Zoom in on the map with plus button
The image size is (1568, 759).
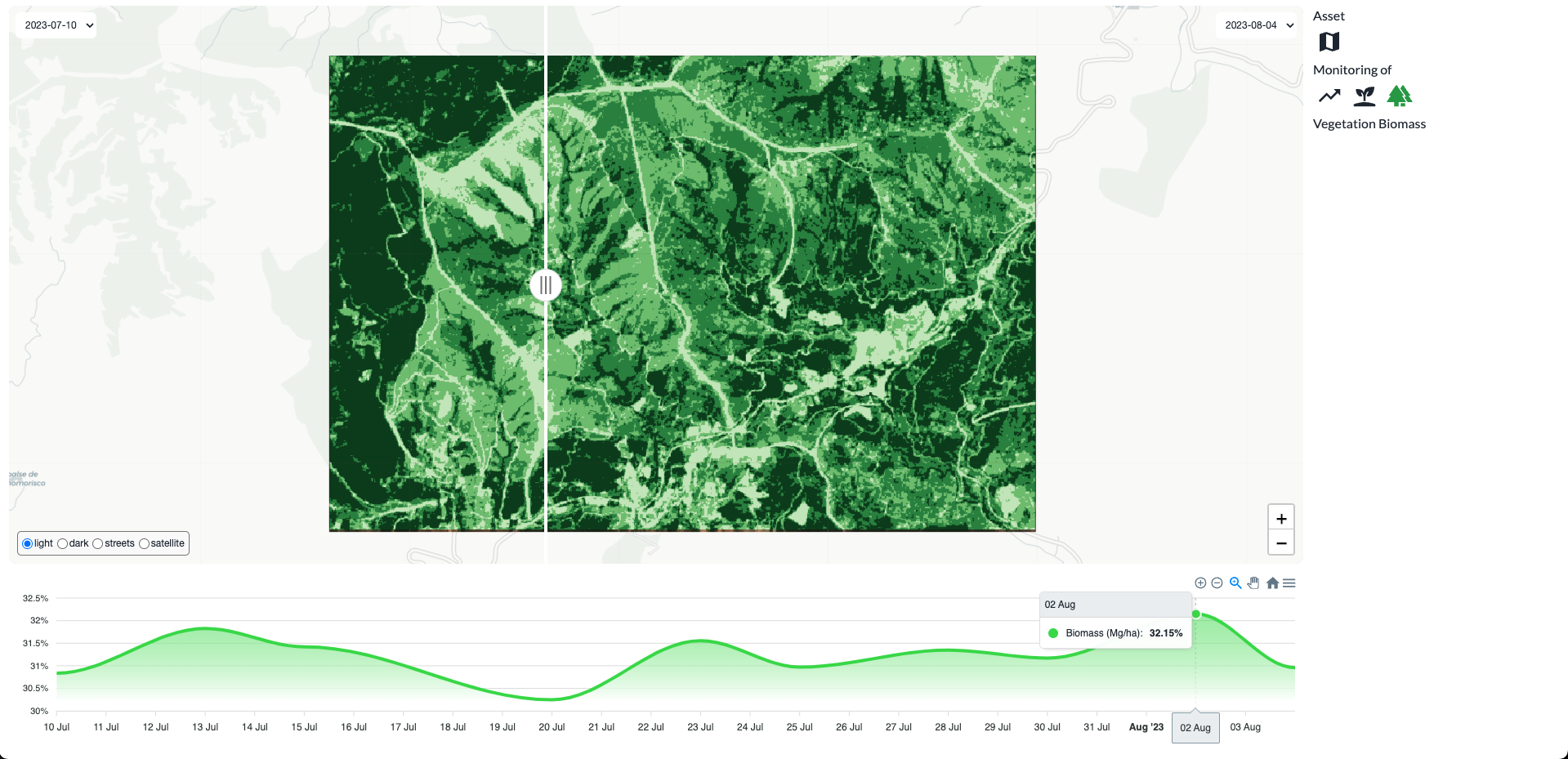click(x=1280, y=518)
